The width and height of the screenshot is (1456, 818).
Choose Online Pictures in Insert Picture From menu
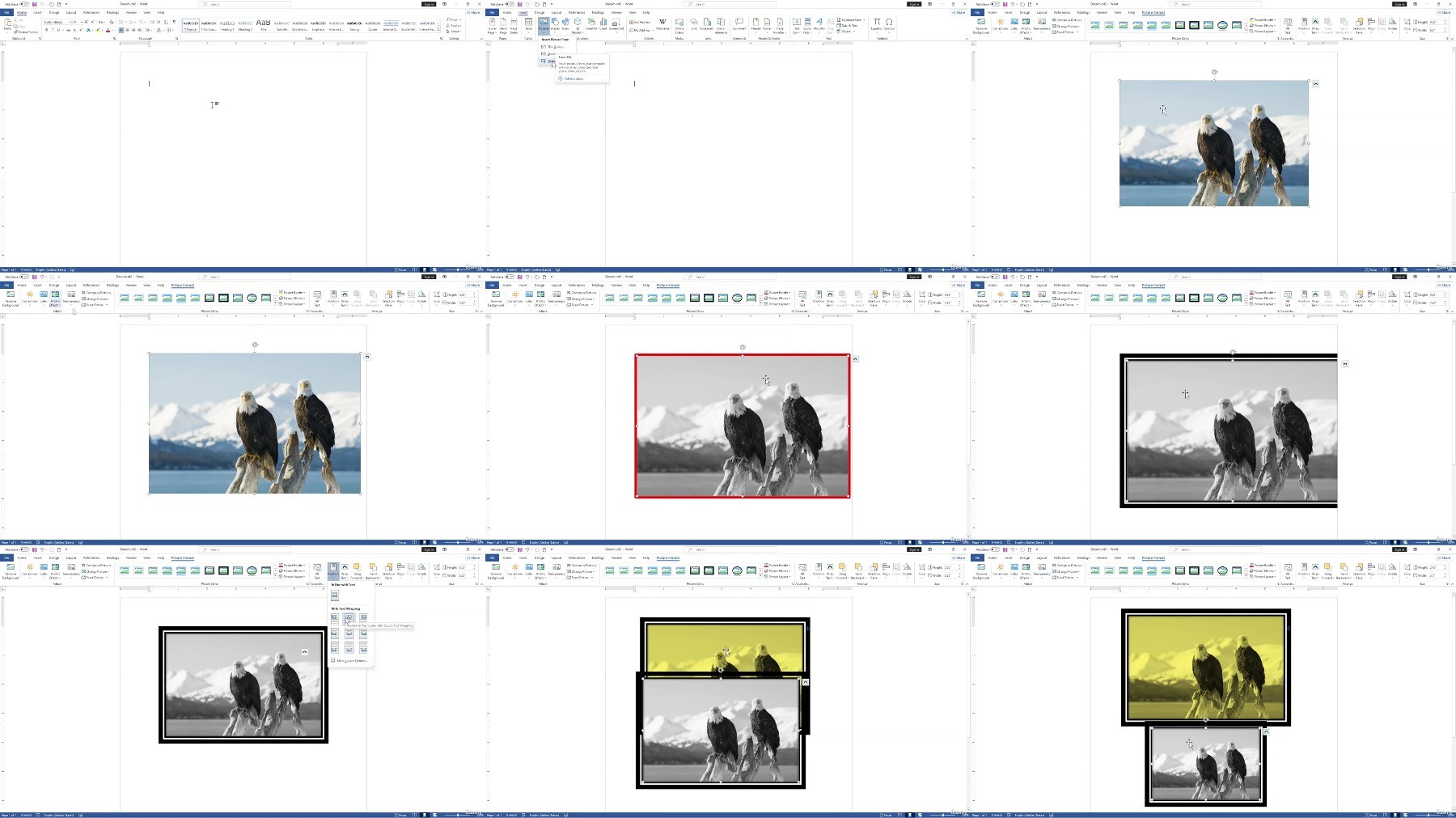click(549, 61)
